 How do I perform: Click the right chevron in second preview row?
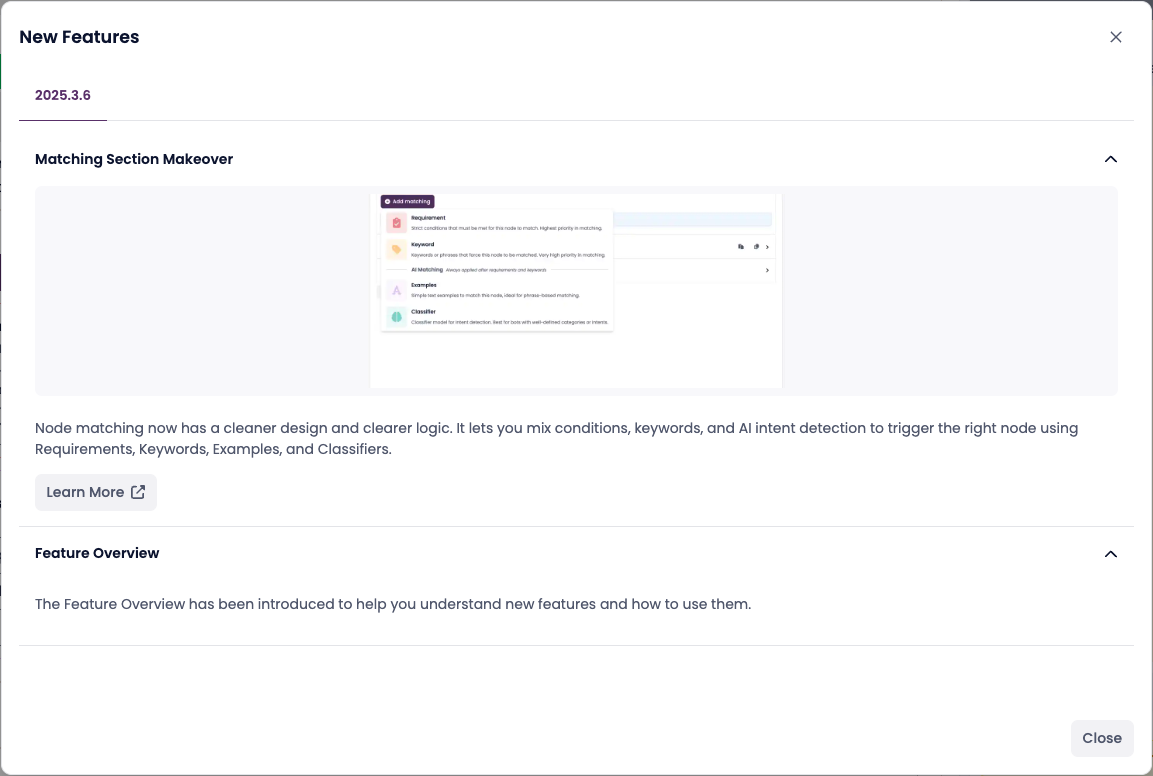click(x=767, y=270)
